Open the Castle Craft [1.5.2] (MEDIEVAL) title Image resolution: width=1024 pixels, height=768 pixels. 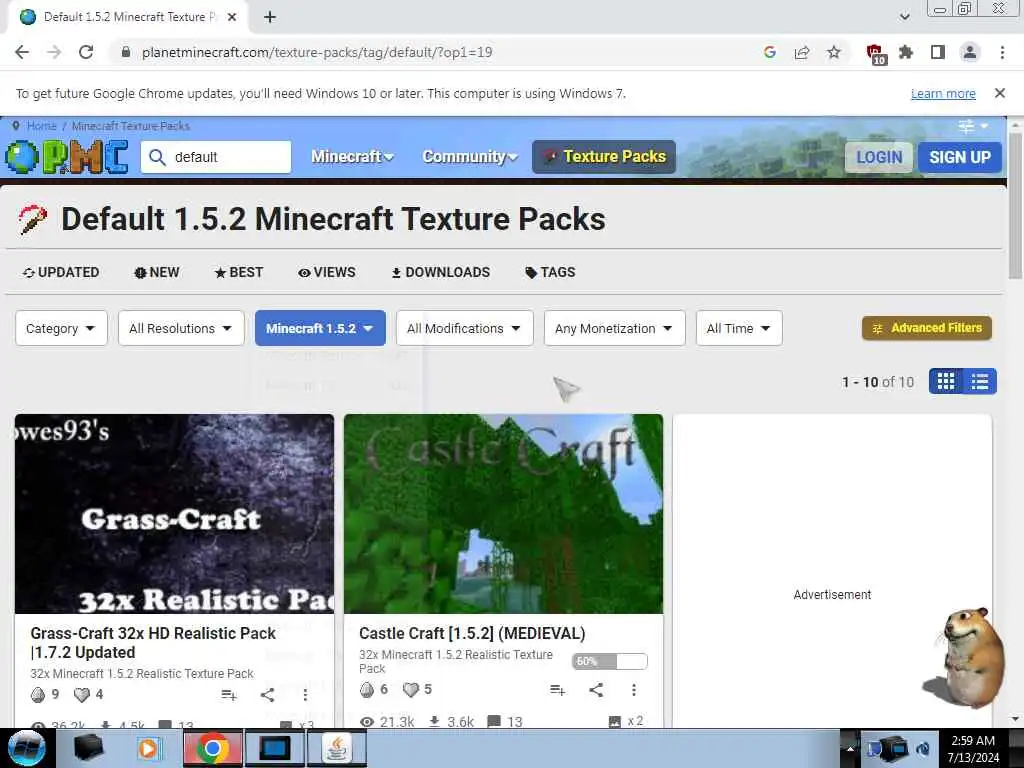pos(472,633)
